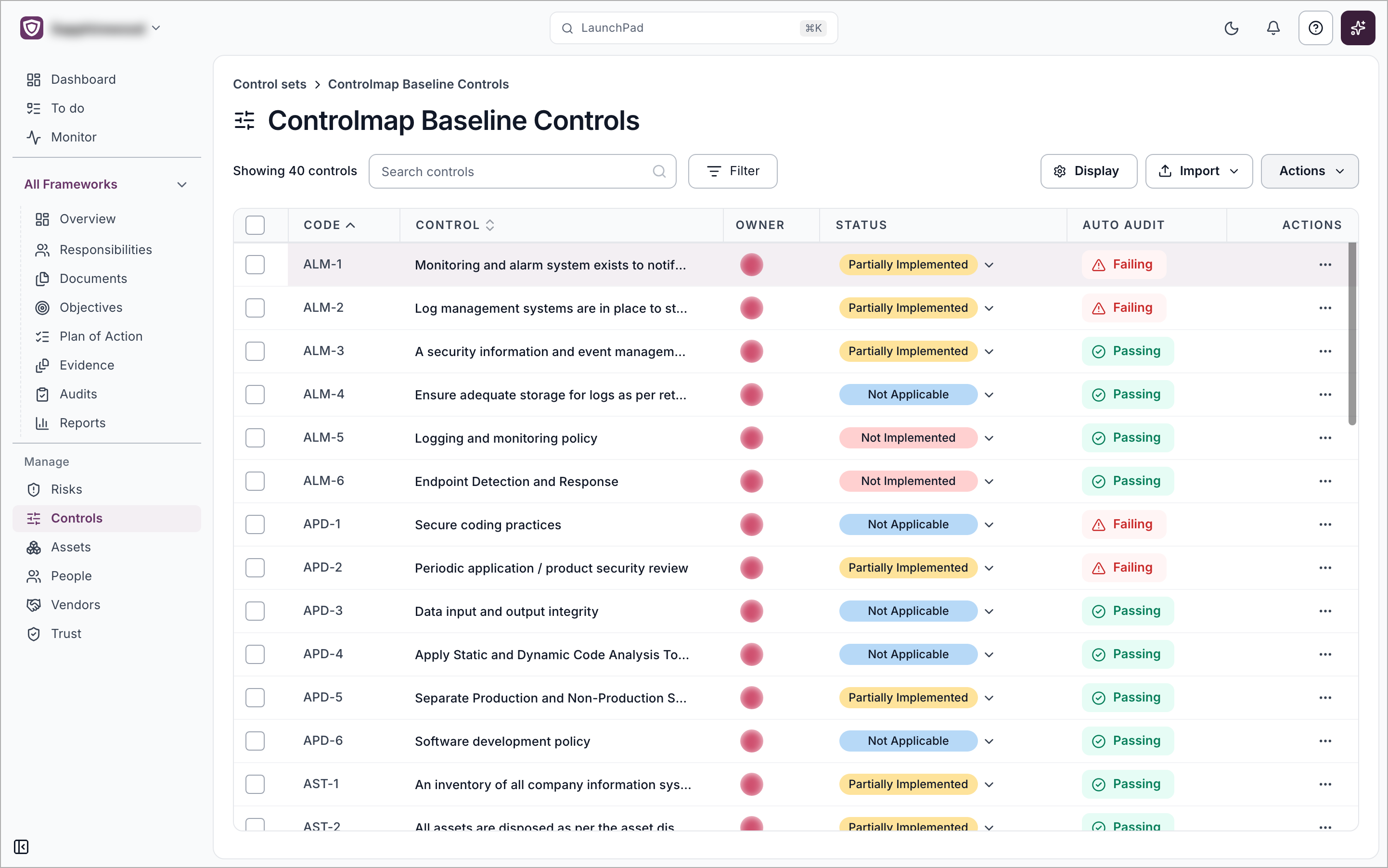This screenshot has height=868, width=1388.
Task: Click the shield logo in top left
Action: coord(32,28)
